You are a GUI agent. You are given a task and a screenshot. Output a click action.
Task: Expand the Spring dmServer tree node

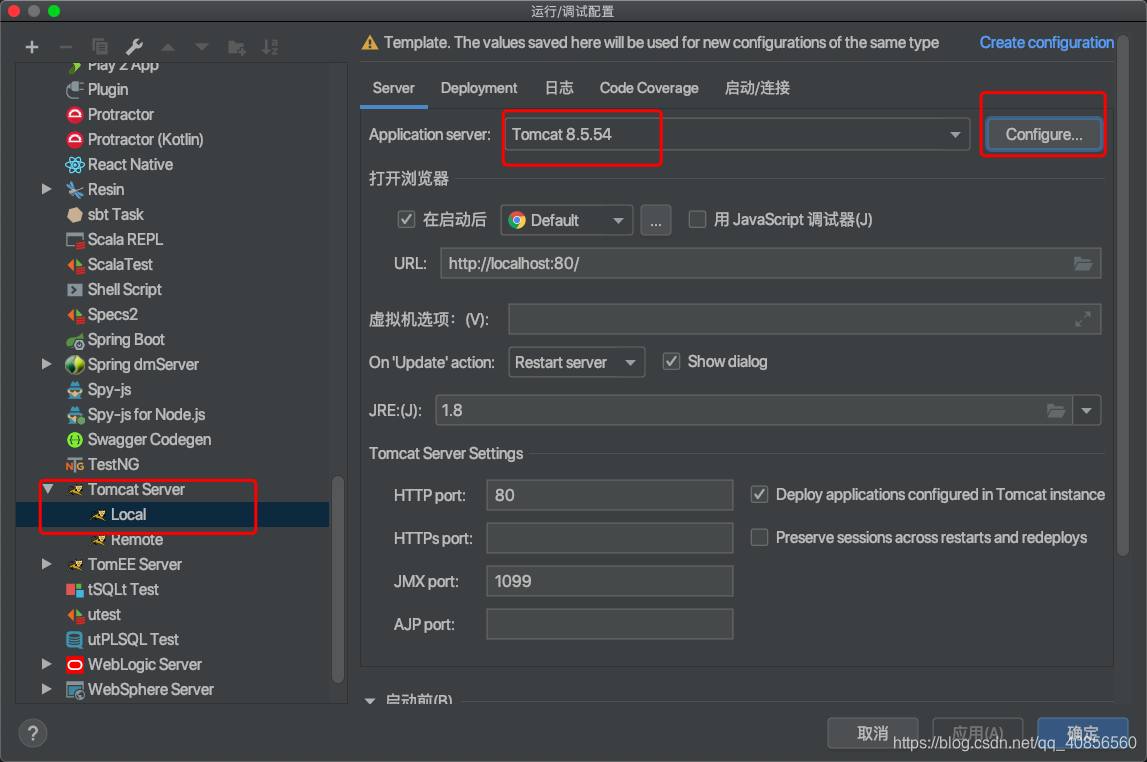tap(47, 364)
